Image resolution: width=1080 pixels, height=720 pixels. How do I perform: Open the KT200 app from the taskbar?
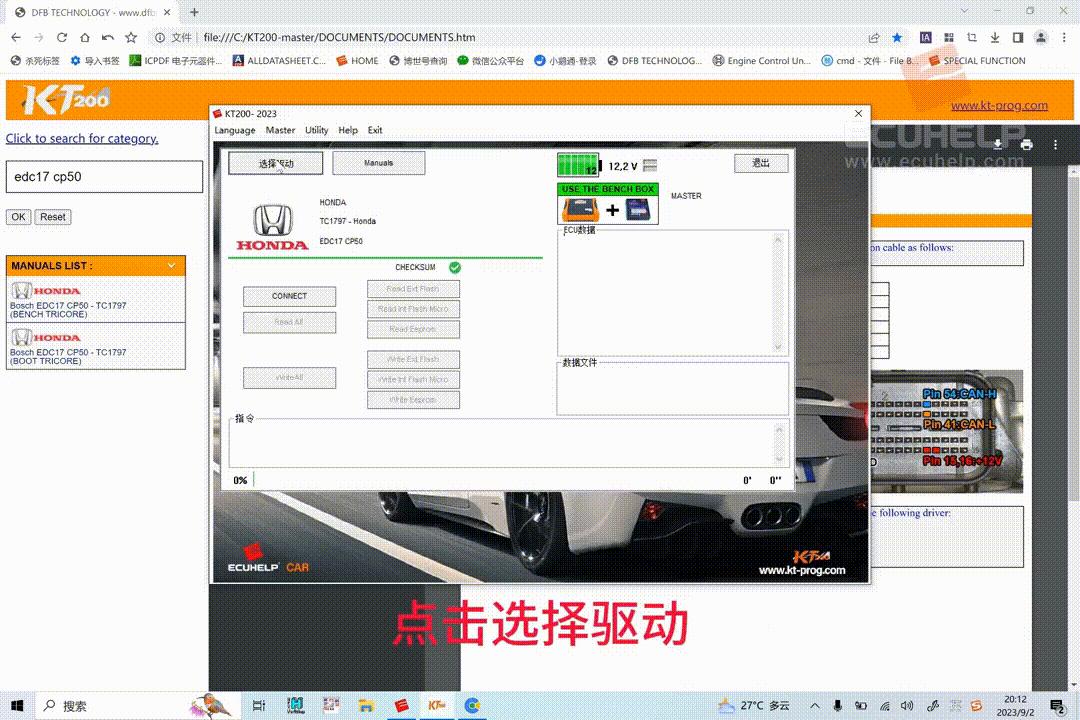(x=435, y=705)
